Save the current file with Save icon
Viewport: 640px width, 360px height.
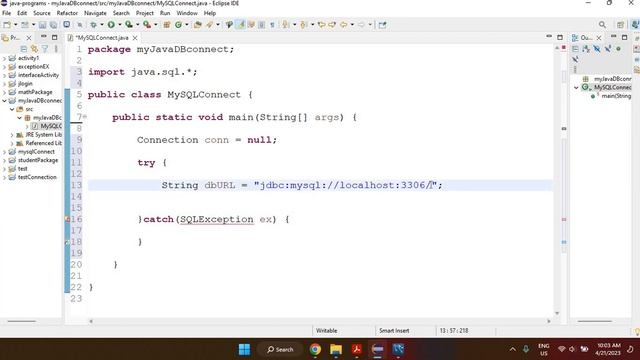coord(42,25)
